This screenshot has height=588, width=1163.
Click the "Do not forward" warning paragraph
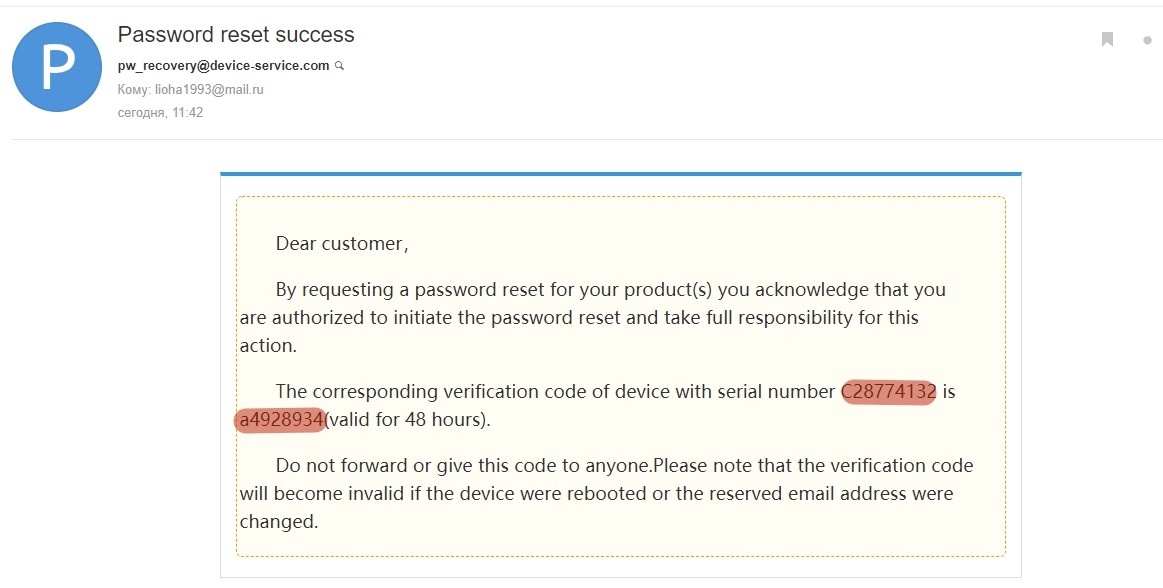coord(606,494)
